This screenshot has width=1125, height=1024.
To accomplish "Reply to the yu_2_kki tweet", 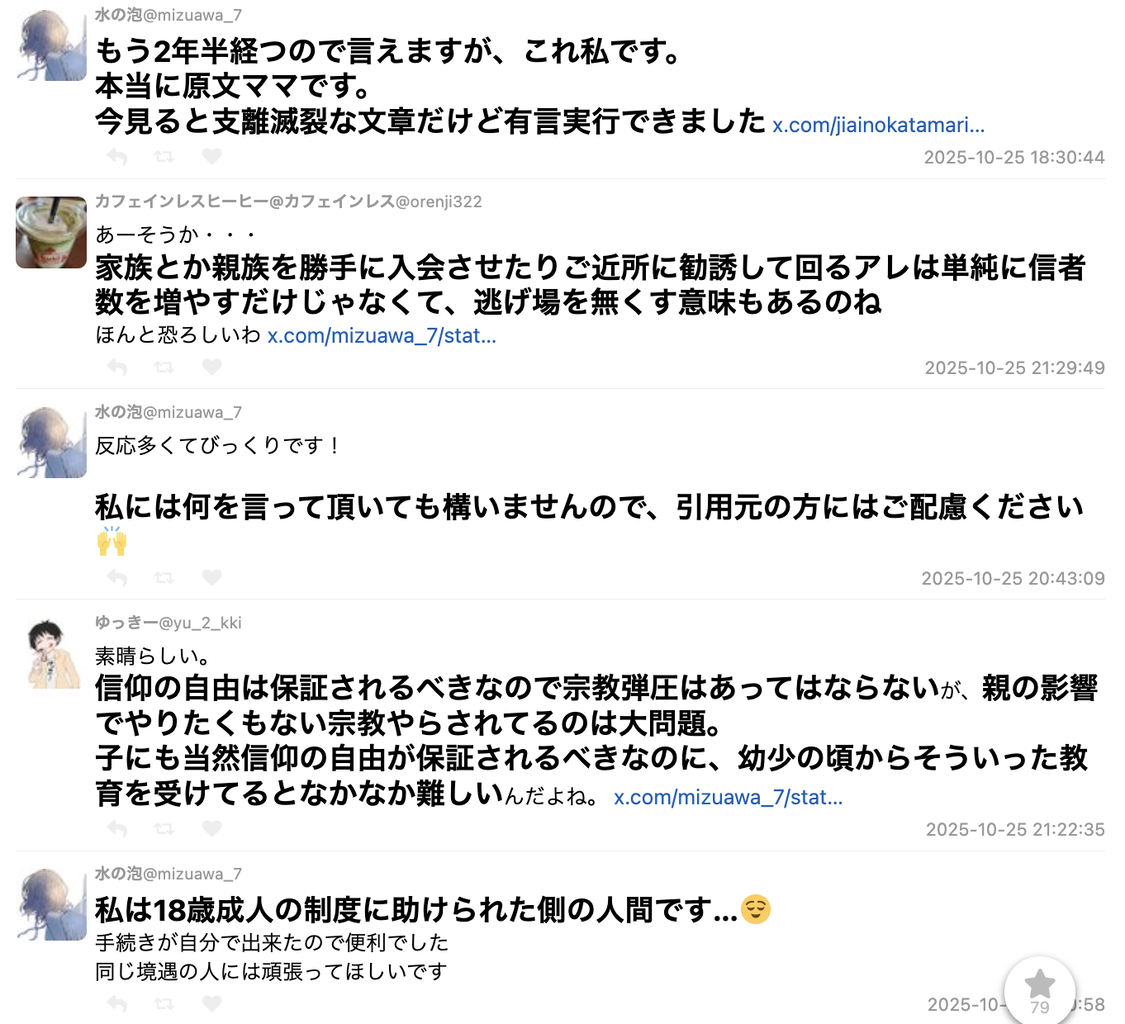I will point(117,829).
